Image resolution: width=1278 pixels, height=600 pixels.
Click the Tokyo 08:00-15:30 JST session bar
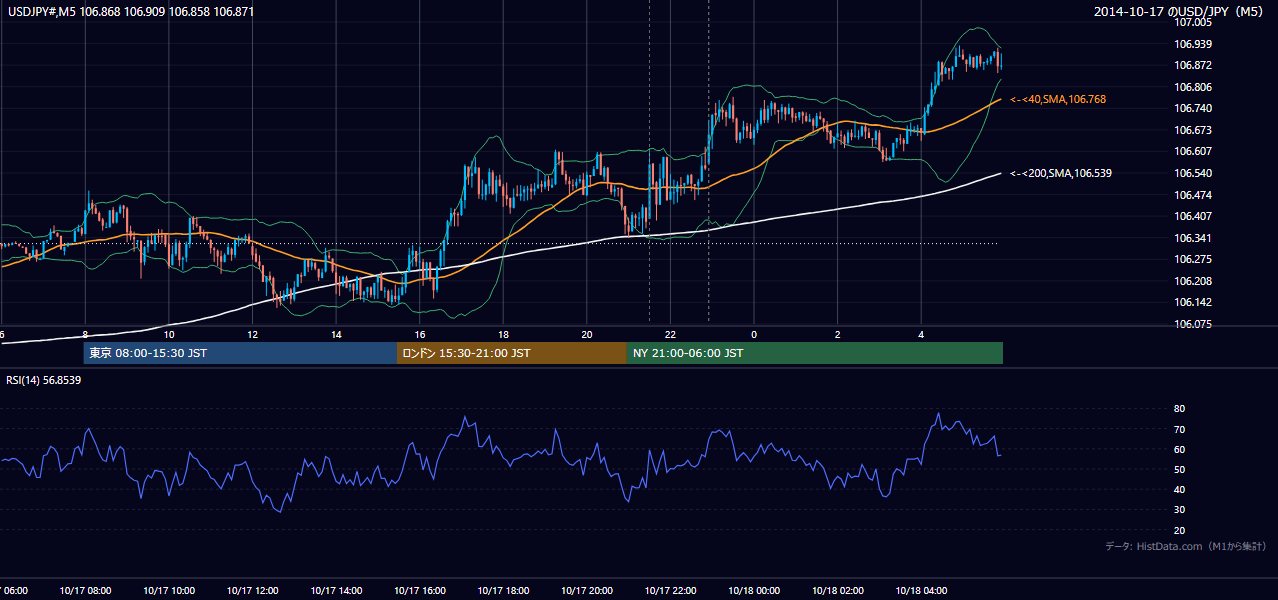point(241,353)
